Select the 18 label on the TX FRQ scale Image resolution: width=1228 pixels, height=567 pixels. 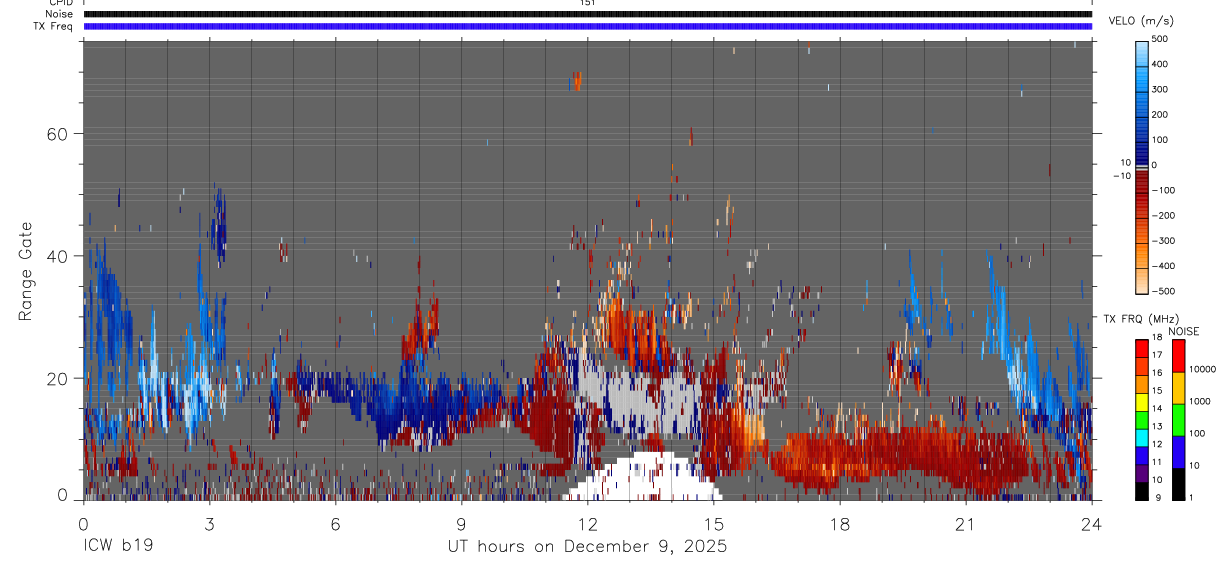pos(1158,337)
